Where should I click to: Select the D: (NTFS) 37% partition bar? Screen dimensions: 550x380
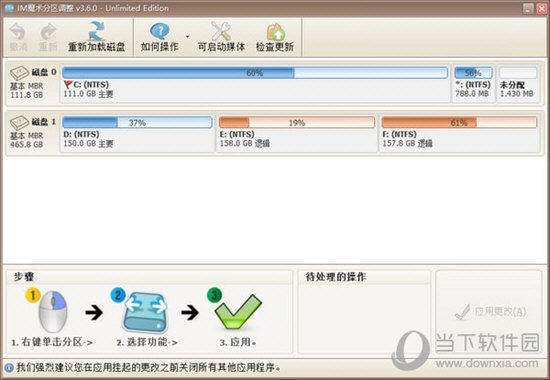[x=137, y=122]
